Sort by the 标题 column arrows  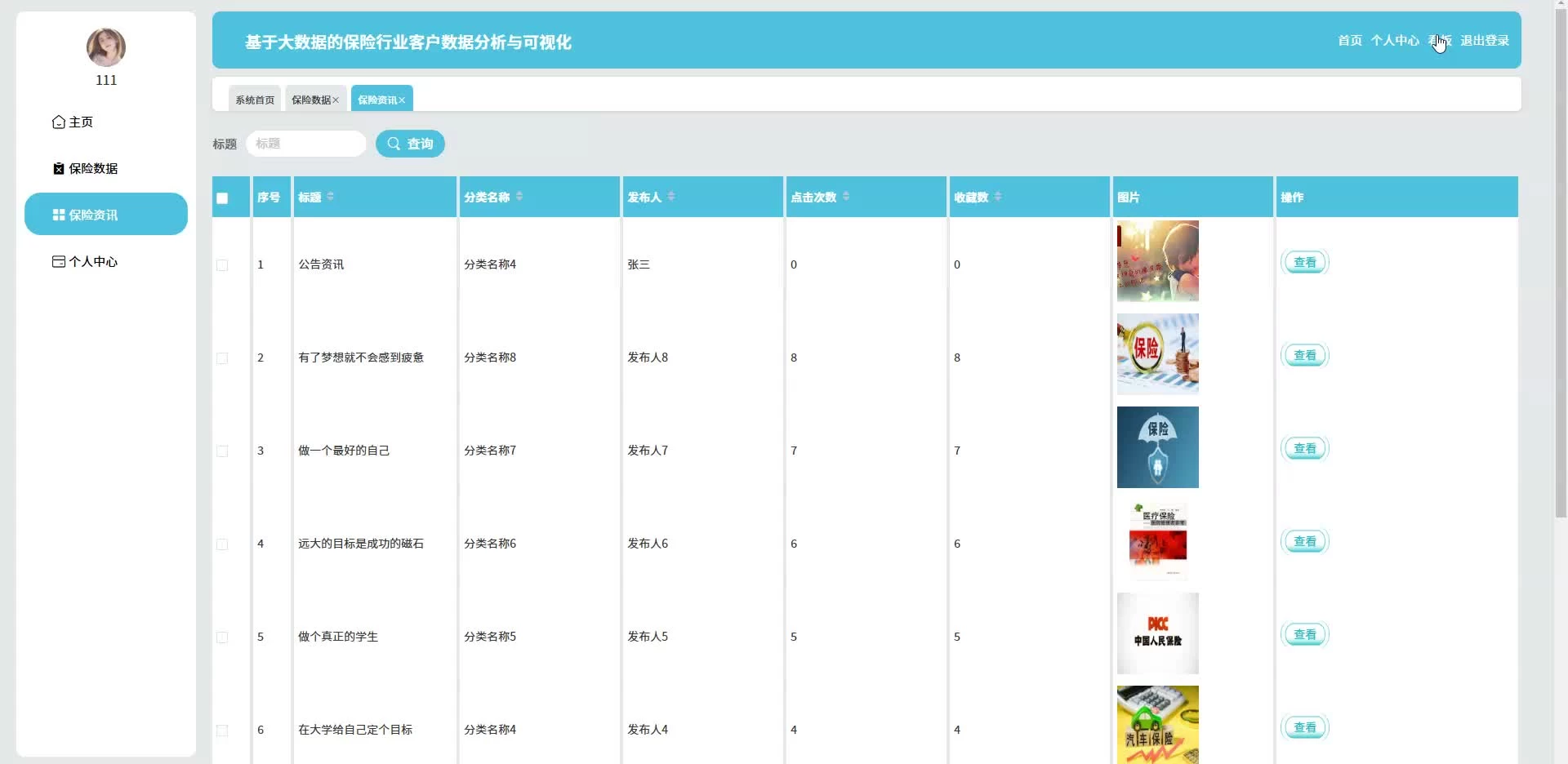330,196
